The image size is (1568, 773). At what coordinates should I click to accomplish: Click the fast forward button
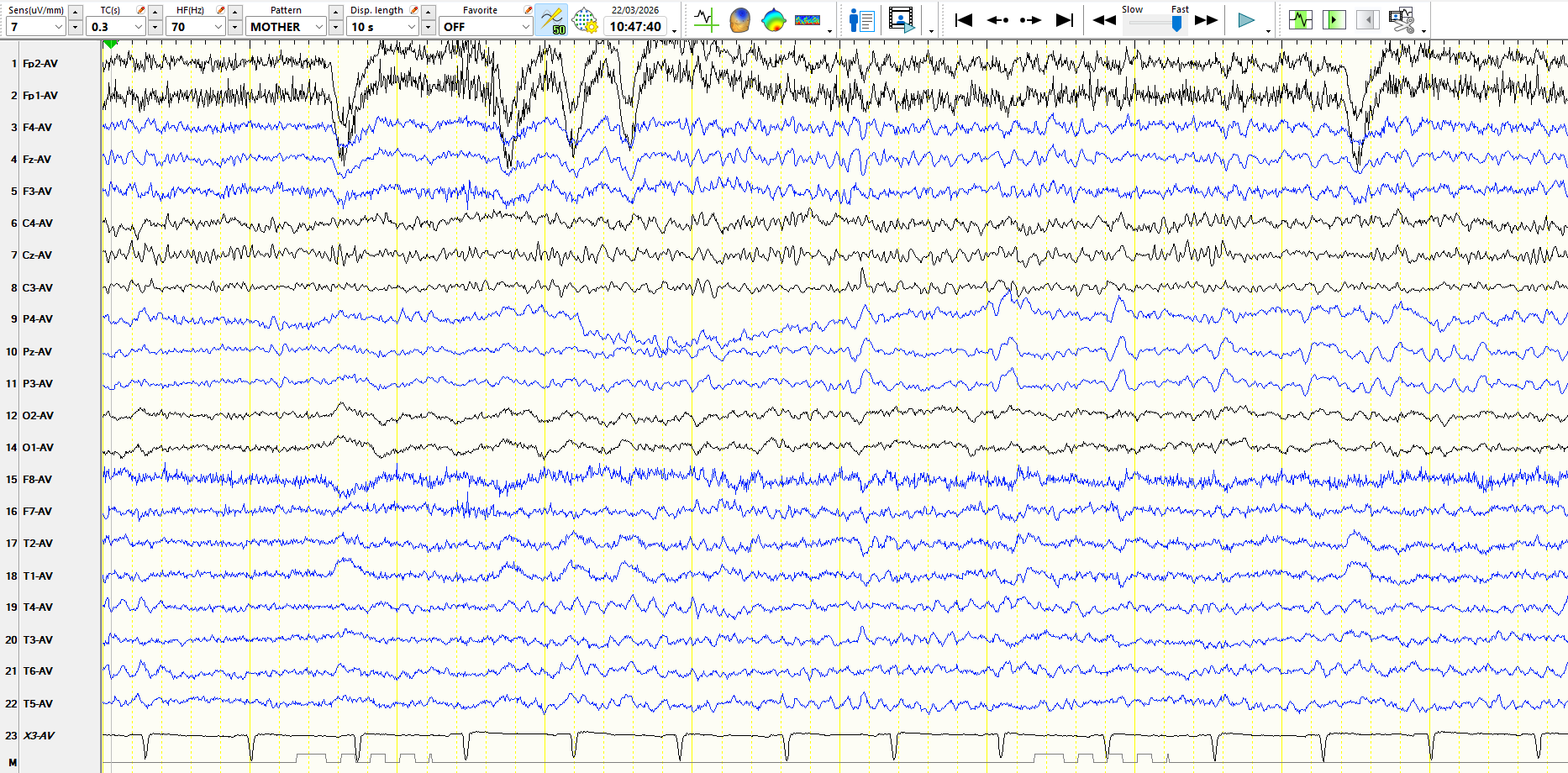1206,20
